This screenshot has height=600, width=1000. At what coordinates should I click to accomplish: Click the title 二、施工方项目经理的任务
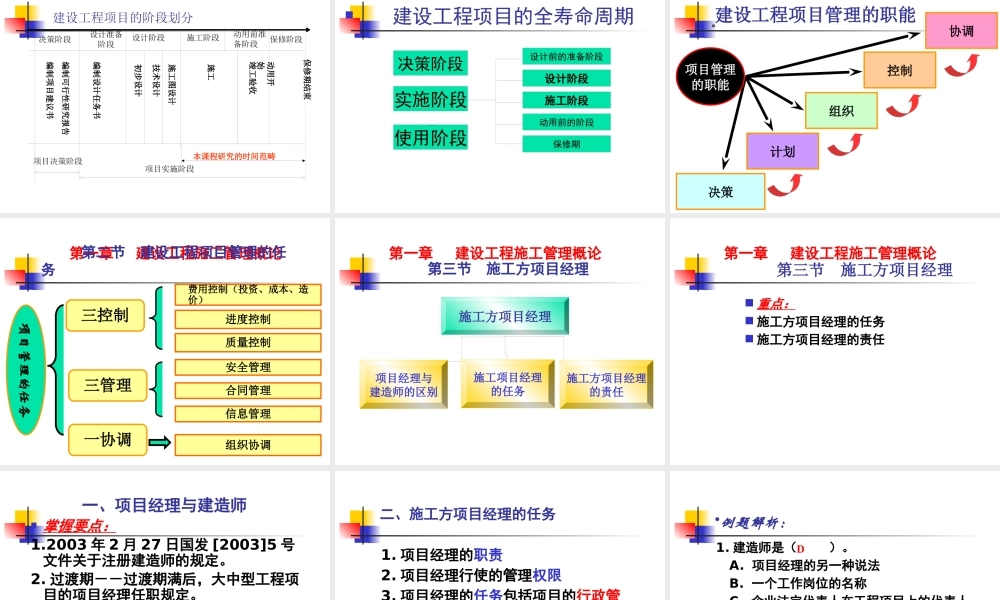[x=467, y=514]
